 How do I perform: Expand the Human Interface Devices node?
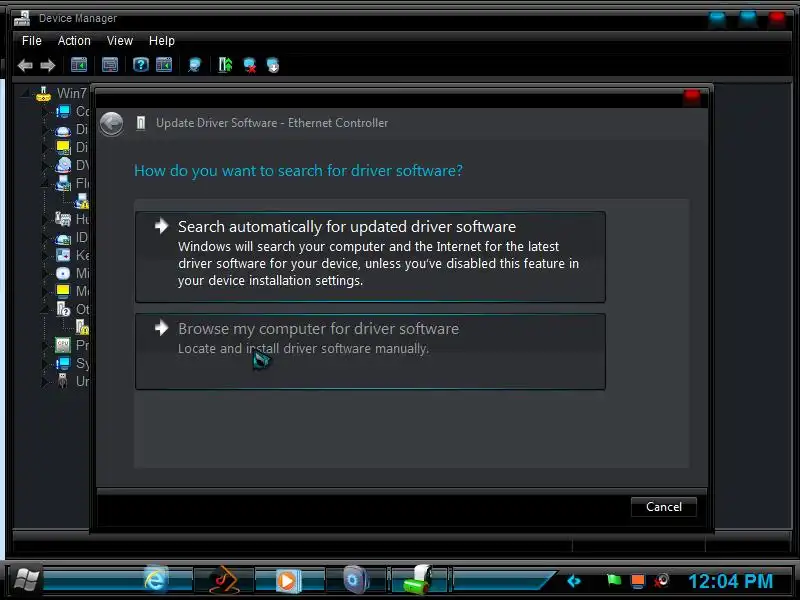tap(45, 219)
